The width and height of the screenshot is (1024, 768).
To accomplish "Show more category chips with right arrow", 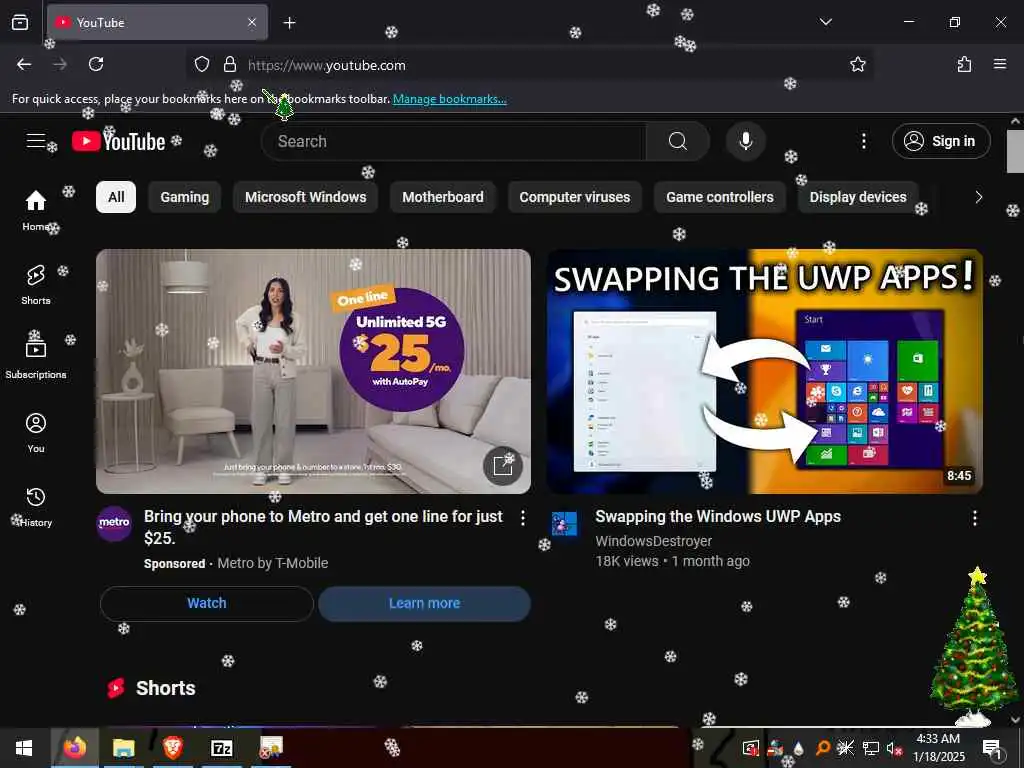I will coord(978,197).
